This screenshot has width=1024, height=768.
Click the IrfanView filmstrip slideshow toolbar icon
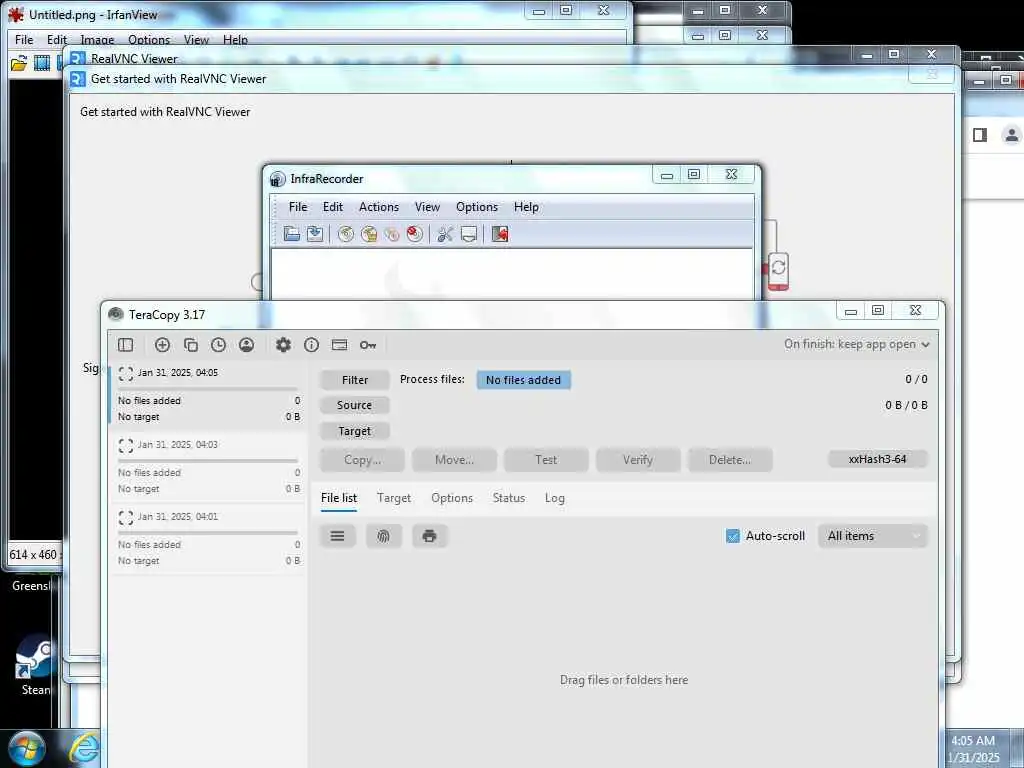click(42, 63)
